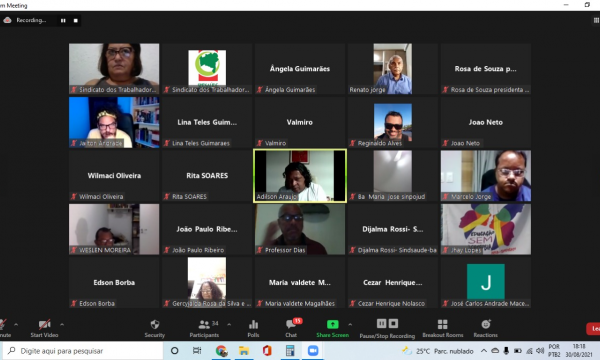Click the Pause button in Pause/Stop Recording
This screenshot has width=600, height=360.
pyautogui.click(x=382, y=324)
